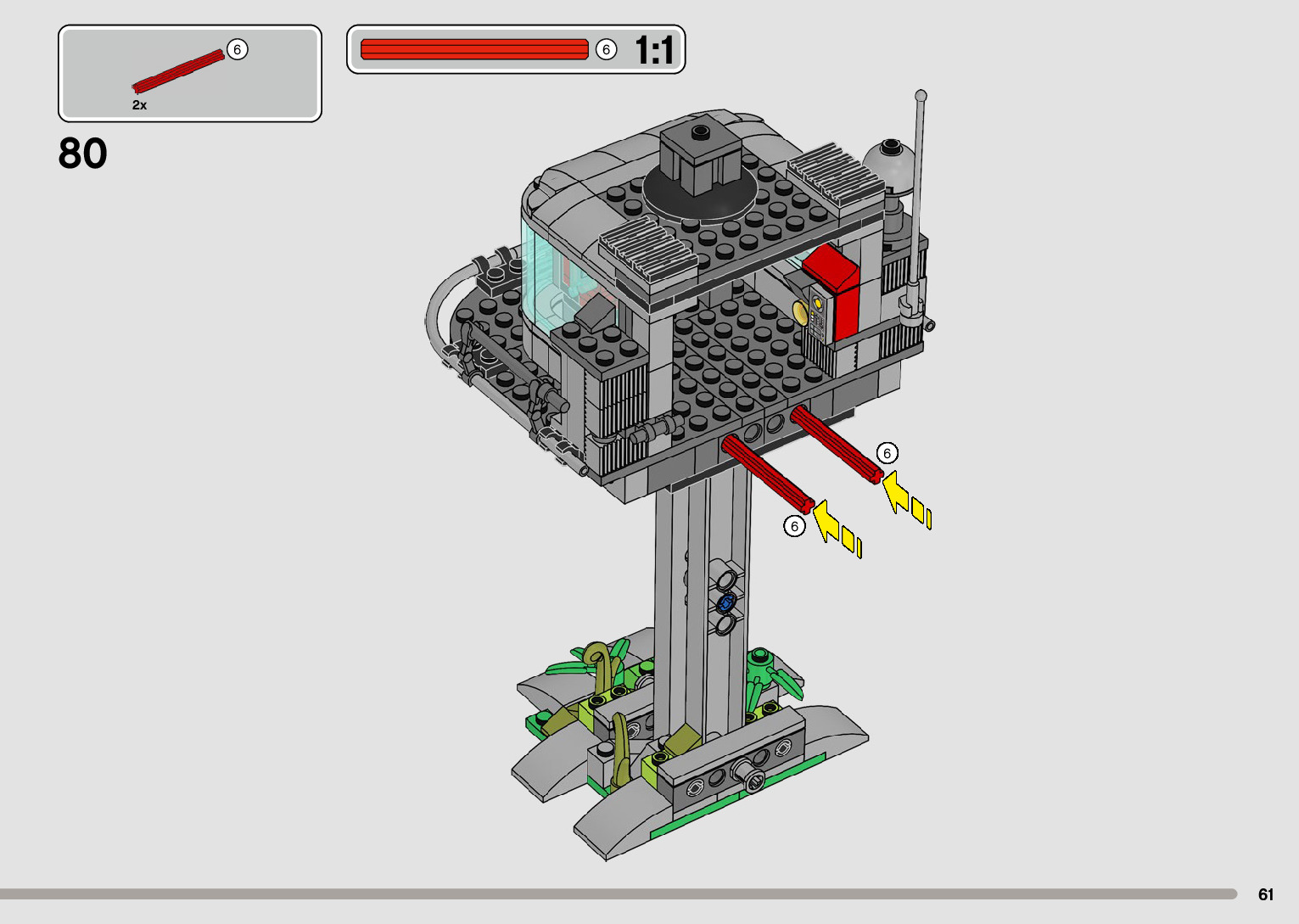Click the blue pin on the pillar
Image resolution: width=1299 pixels, height=924 pixels.
click(726, 603)
